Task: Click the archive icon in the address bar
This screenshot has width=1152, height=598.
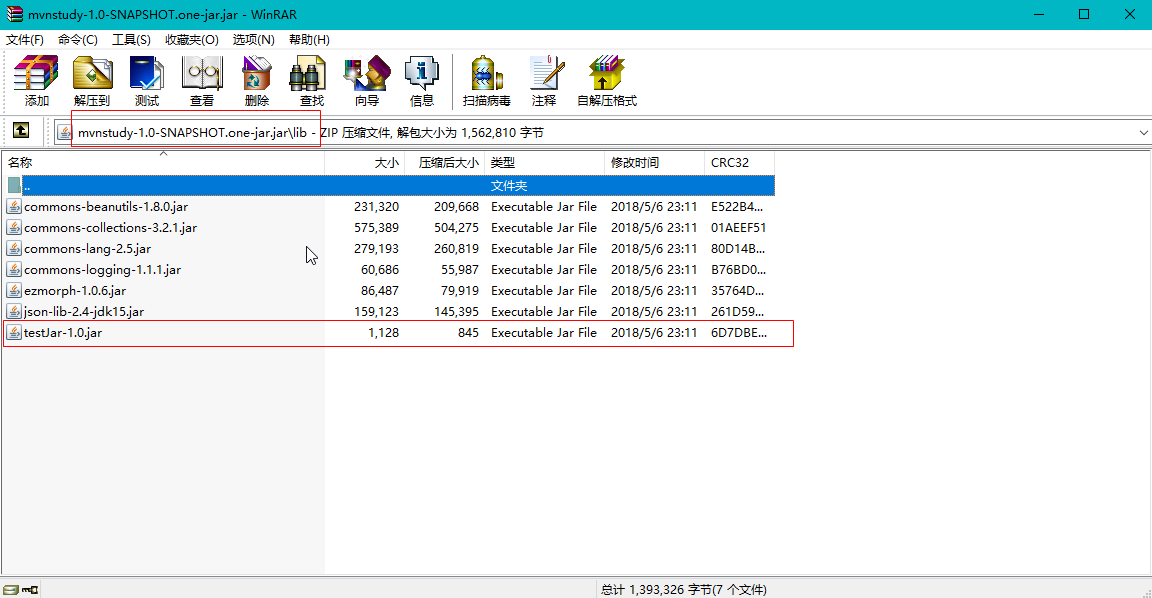Action: [65, 132]
